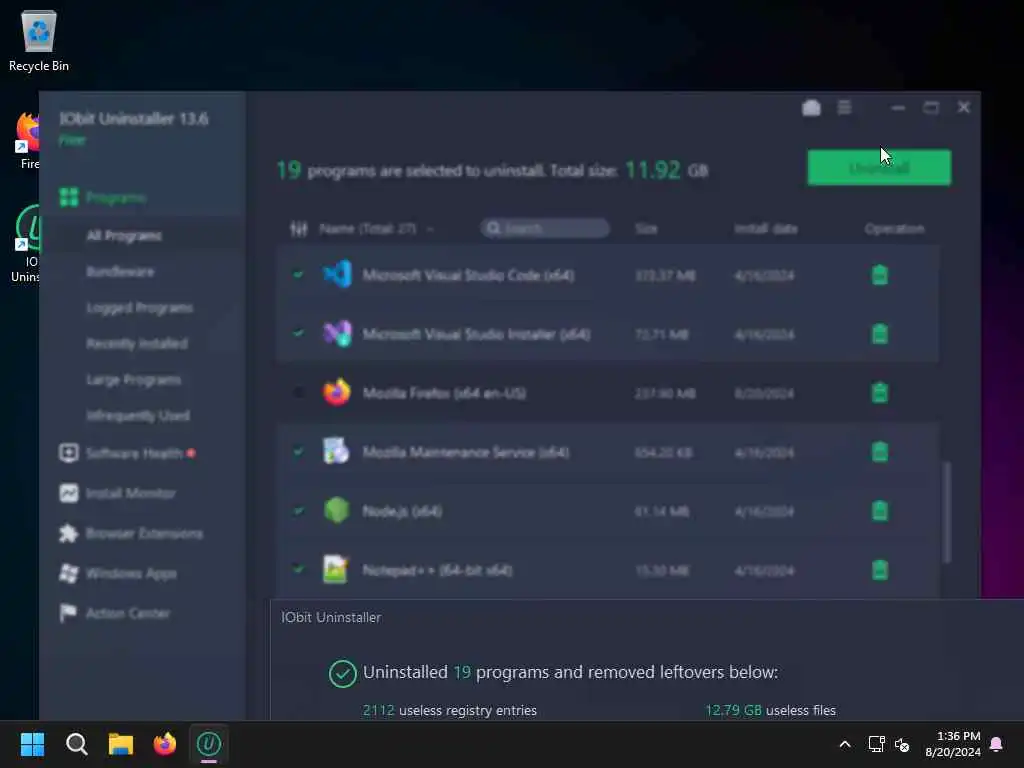
Task: Open Large Programs category
Action: point(133,379)
